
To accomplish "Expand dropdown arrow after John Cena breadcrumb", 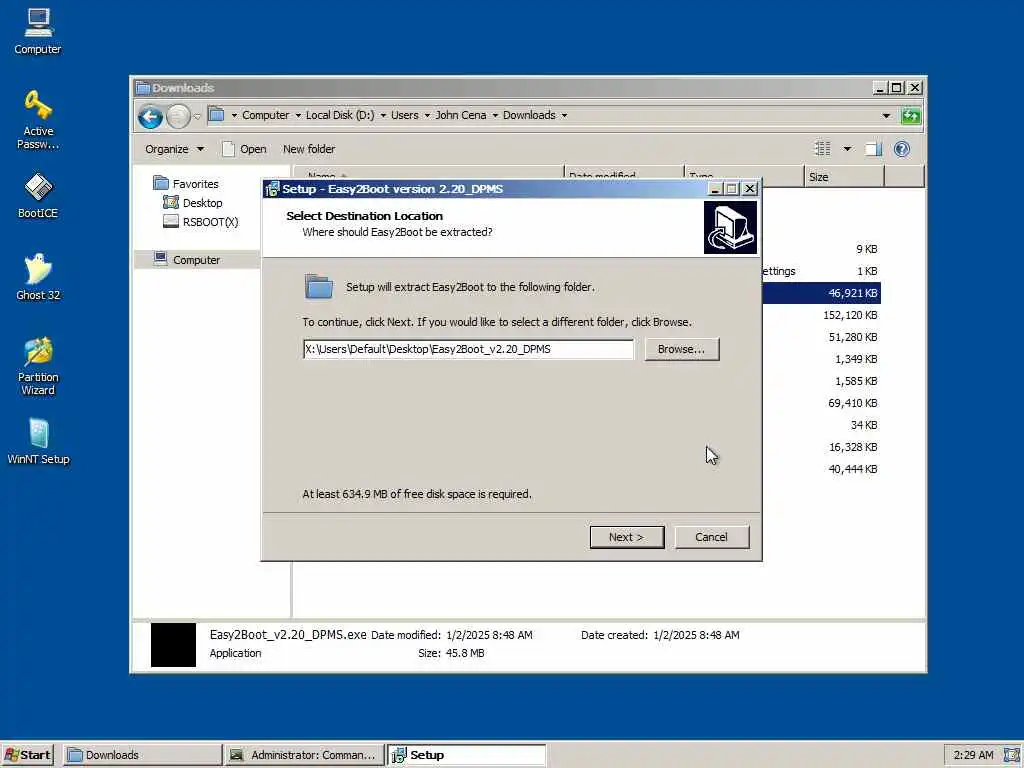I will 495,116.
